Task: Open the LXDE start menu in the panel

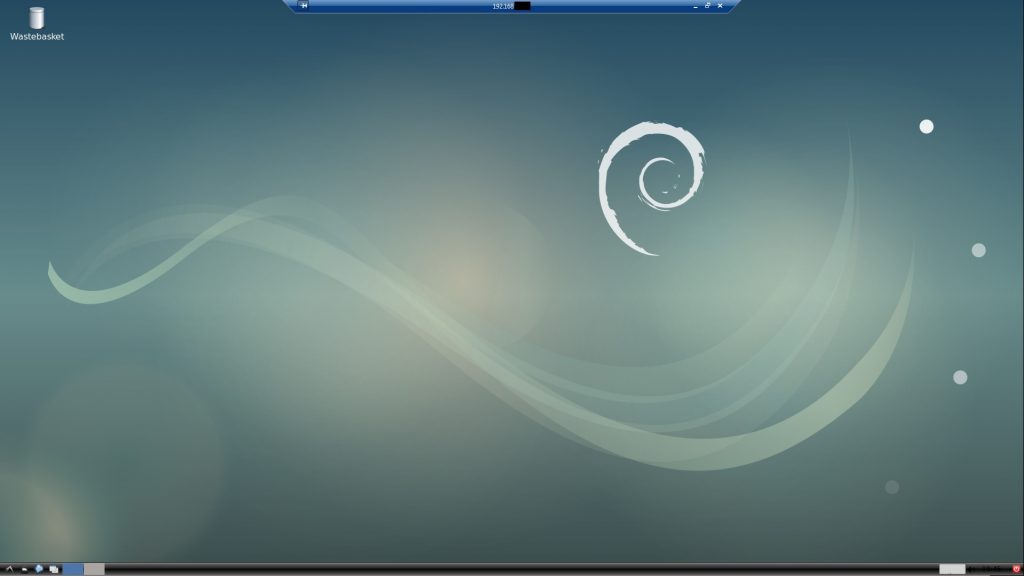Action: point(9,569)
